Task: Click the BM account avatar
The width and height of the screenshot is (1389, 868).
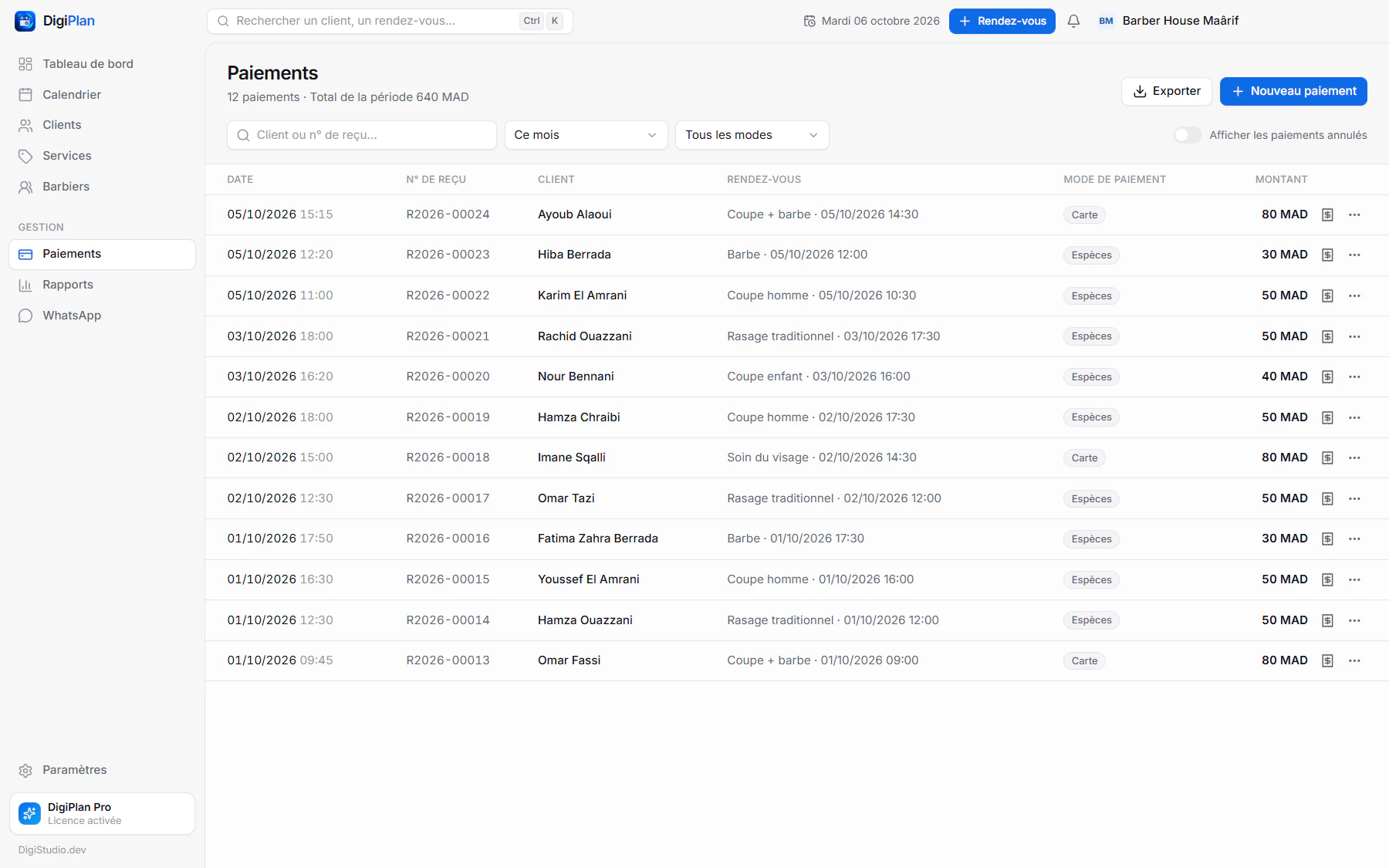Action: click(1106, 21)
